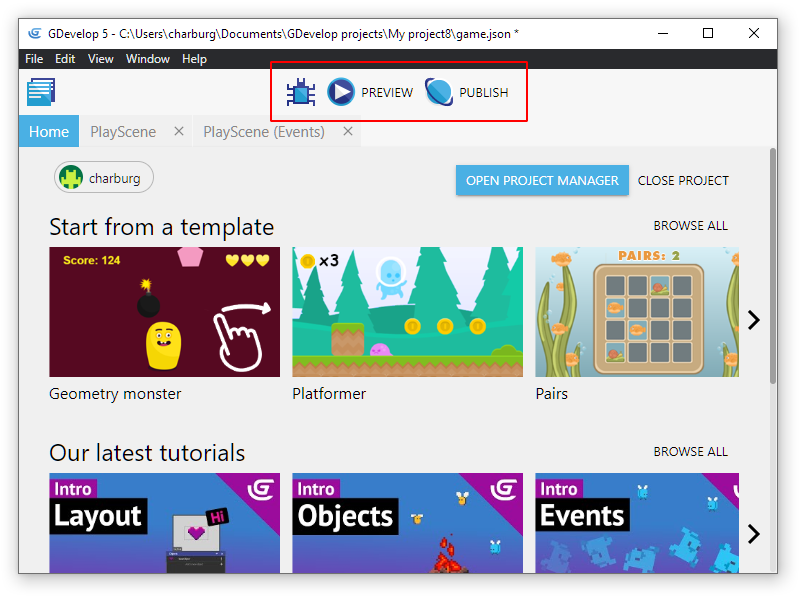
Task: Click the debugger bug icon
Action: (301, 93)
